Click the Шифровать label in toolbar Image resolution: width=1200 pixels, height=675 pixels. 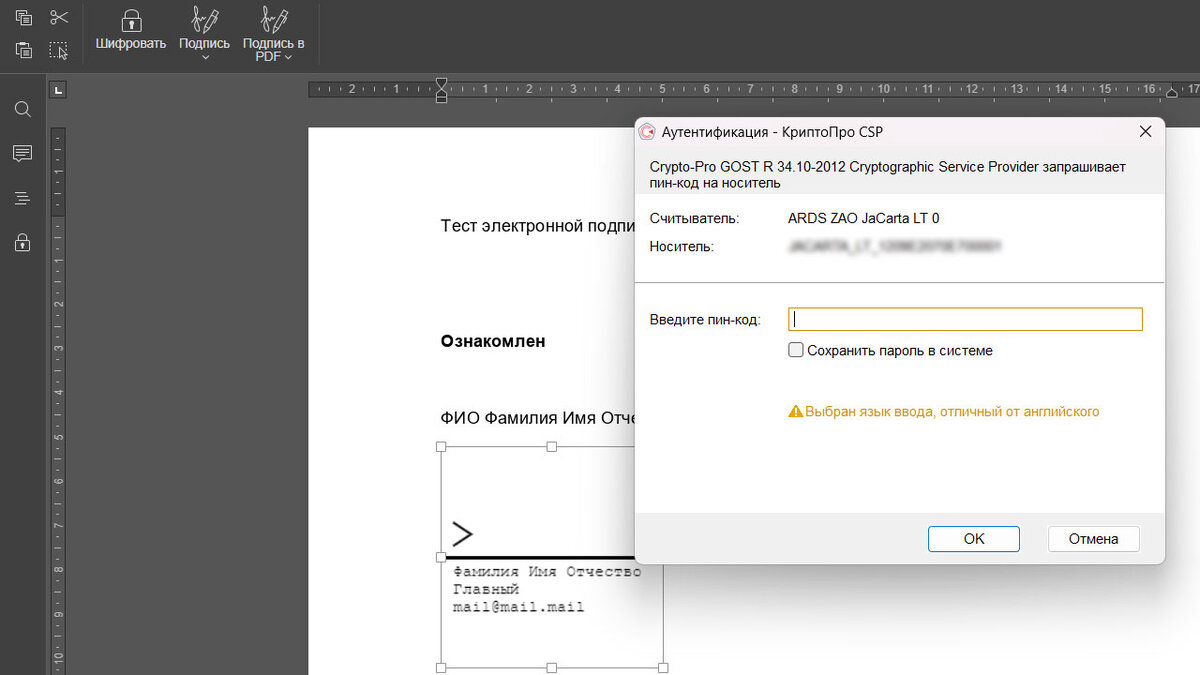pyautogui.click(x=131, y=44)
